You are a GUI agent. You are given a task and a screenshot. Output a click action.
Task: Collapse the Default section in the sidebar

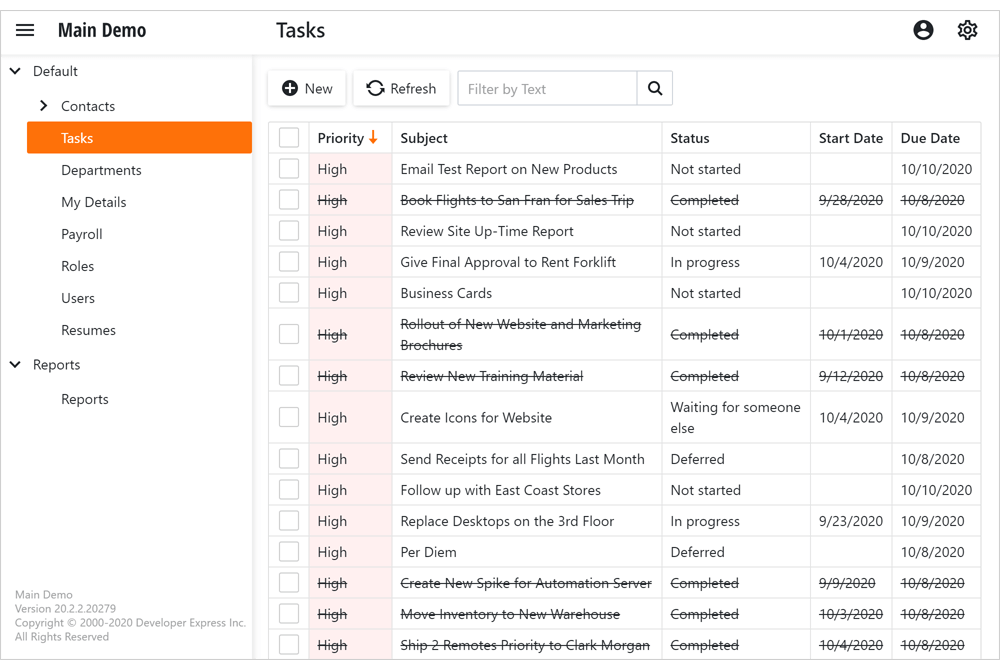[x=14, y=71]
